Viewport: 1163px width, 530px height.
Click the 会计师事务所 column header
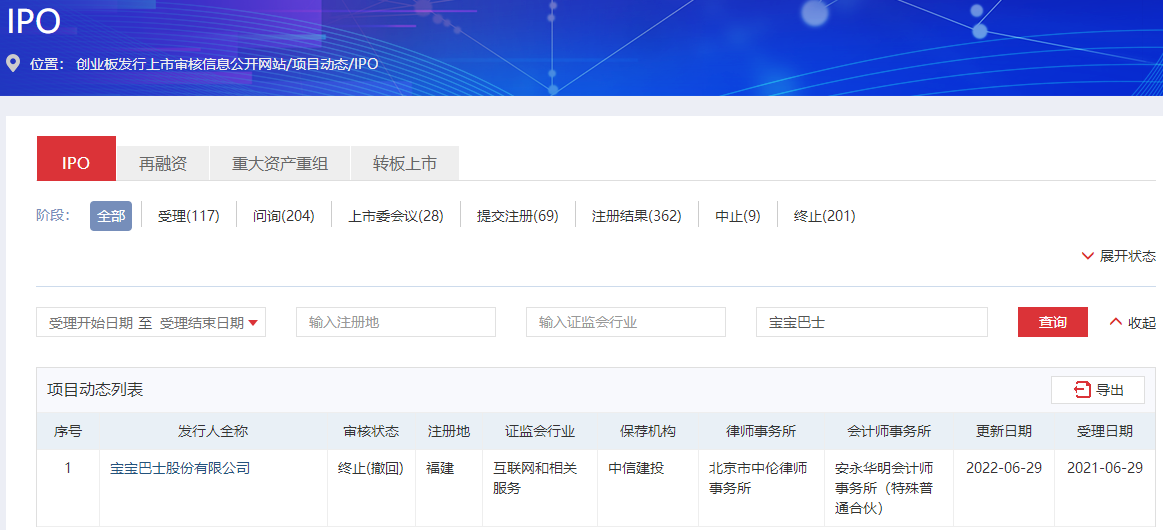coord(889,431)
